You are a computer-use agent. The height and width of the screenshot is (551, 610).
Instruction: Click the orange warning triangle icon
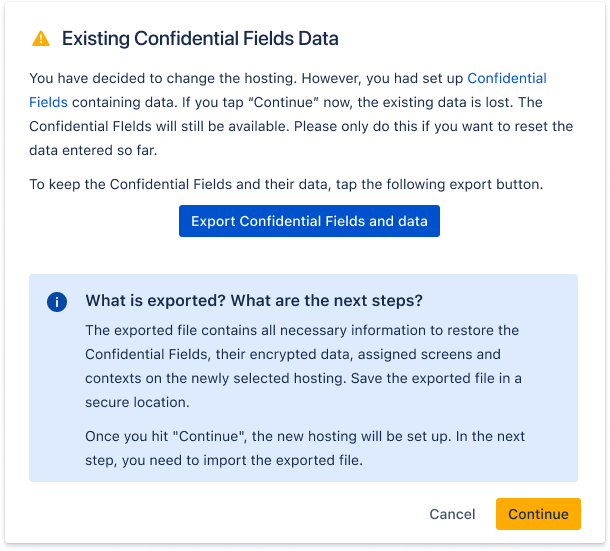[40, 39]
